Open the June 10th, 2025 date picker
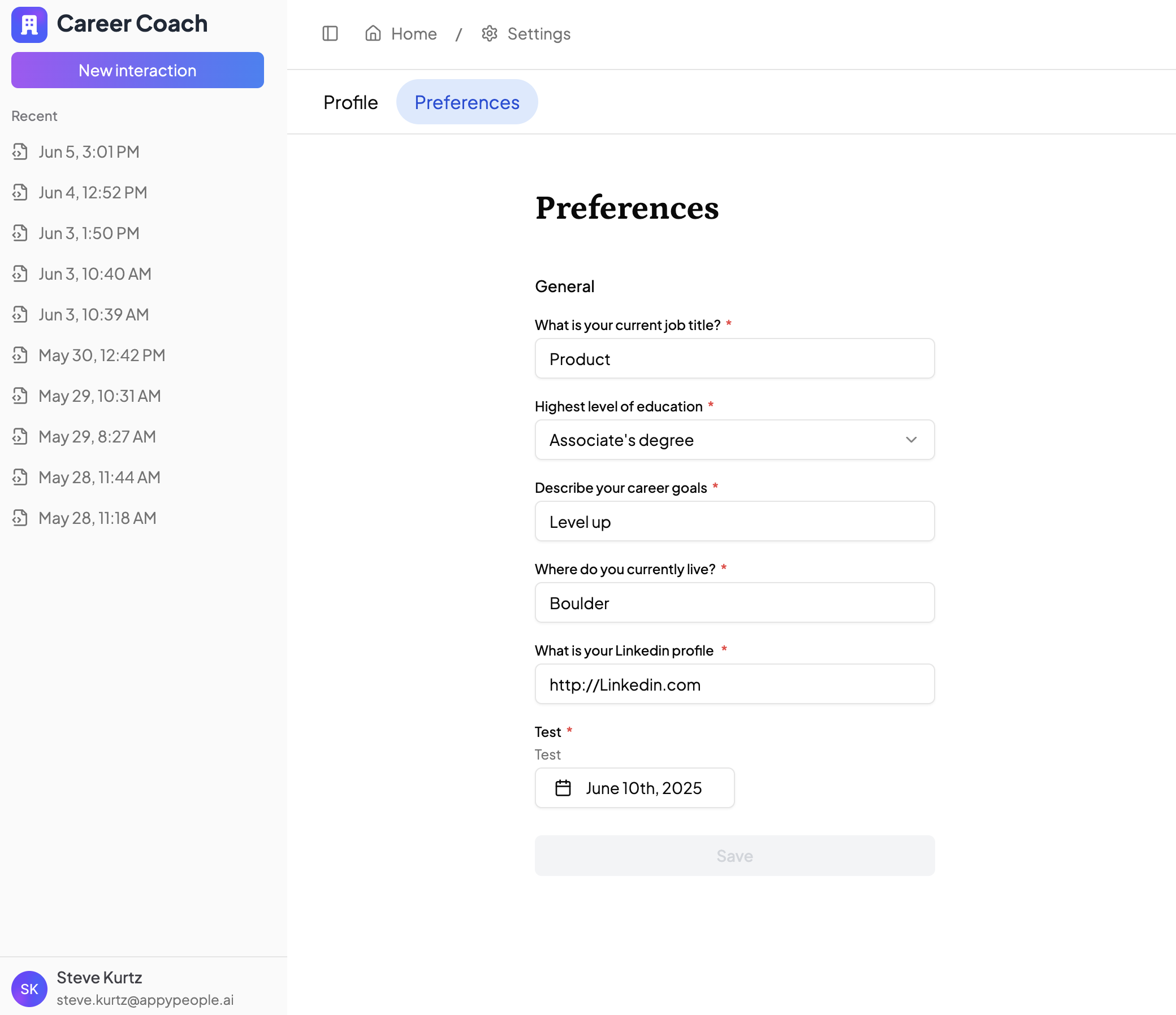Image resolution: width=1176 pixels, height=1015 pixels. coord(643,788)
